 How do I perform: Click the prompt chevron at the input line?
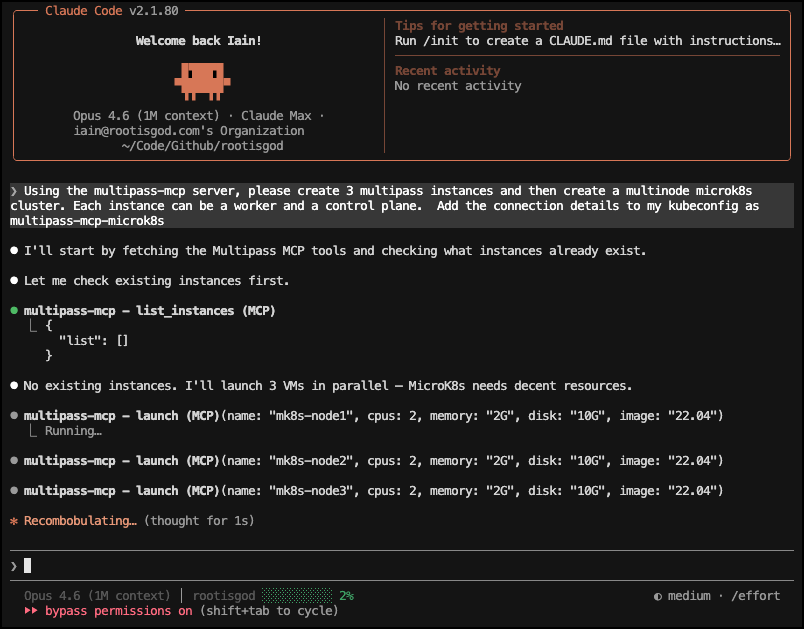pos(14,566)
